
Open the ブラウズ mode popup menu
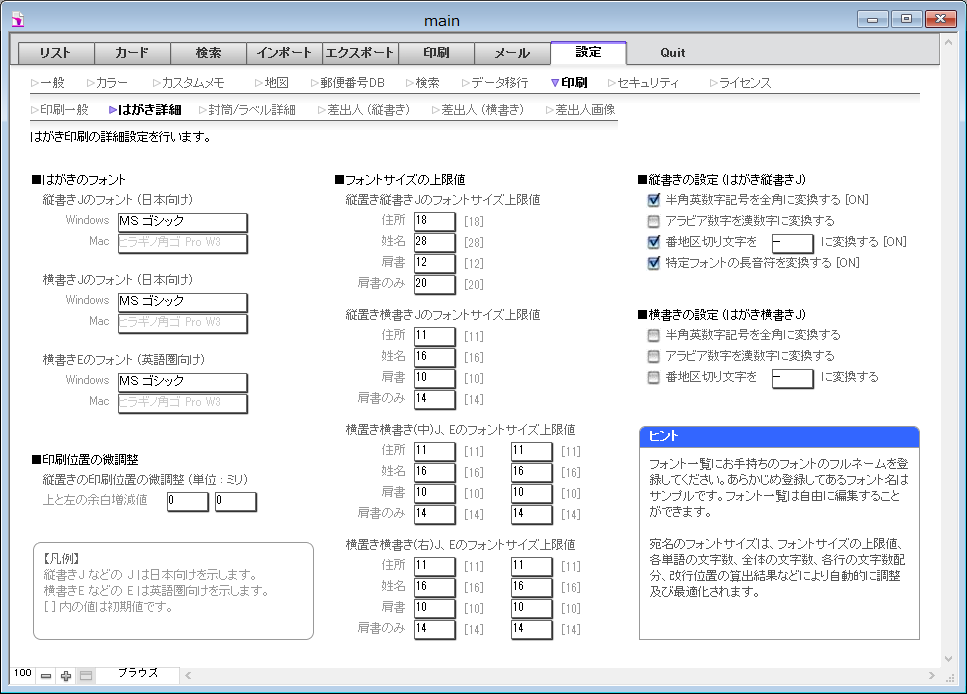138,675
